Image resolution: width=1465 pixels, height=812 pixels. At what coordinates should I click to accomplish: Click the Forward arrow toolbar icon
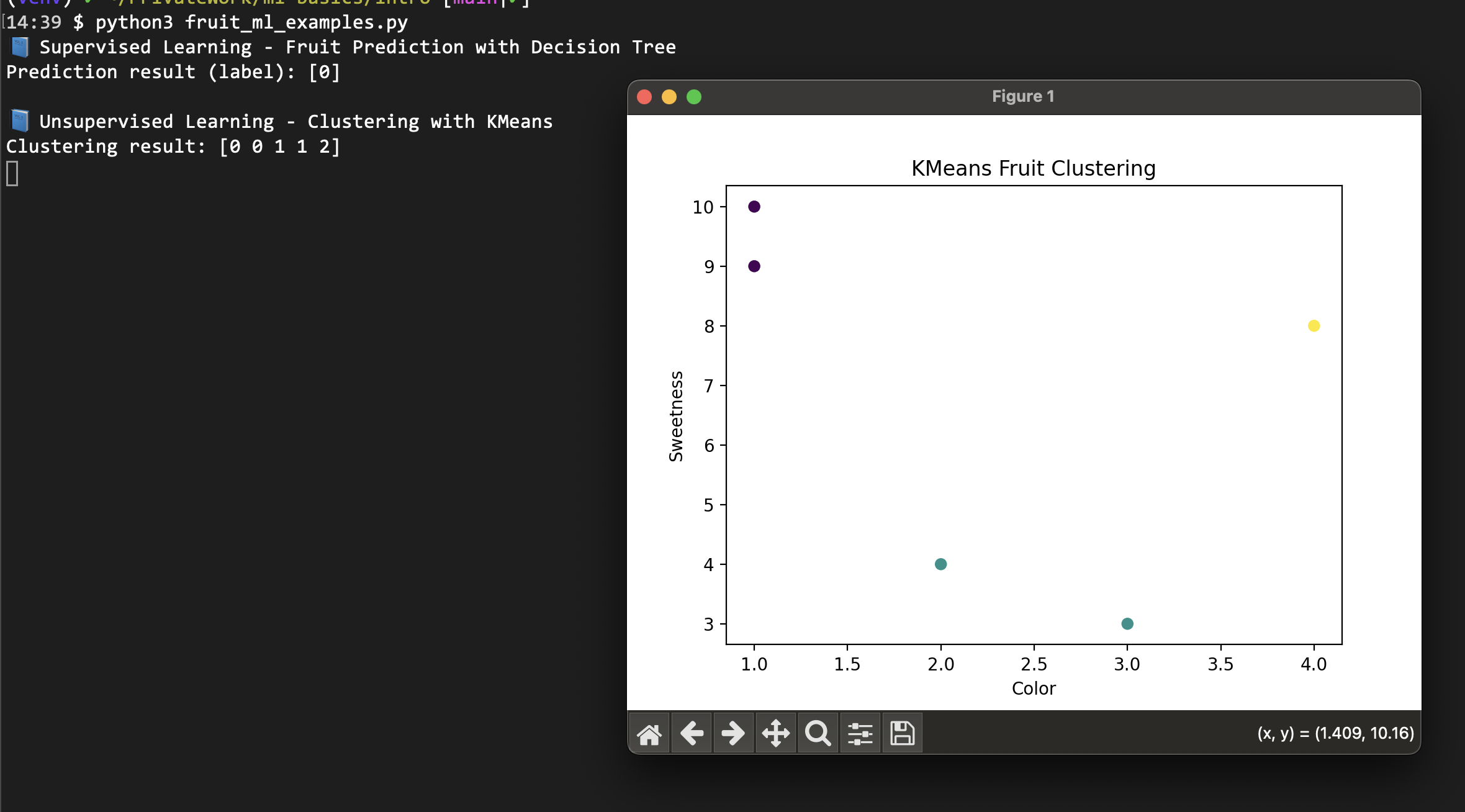[733, 734]
